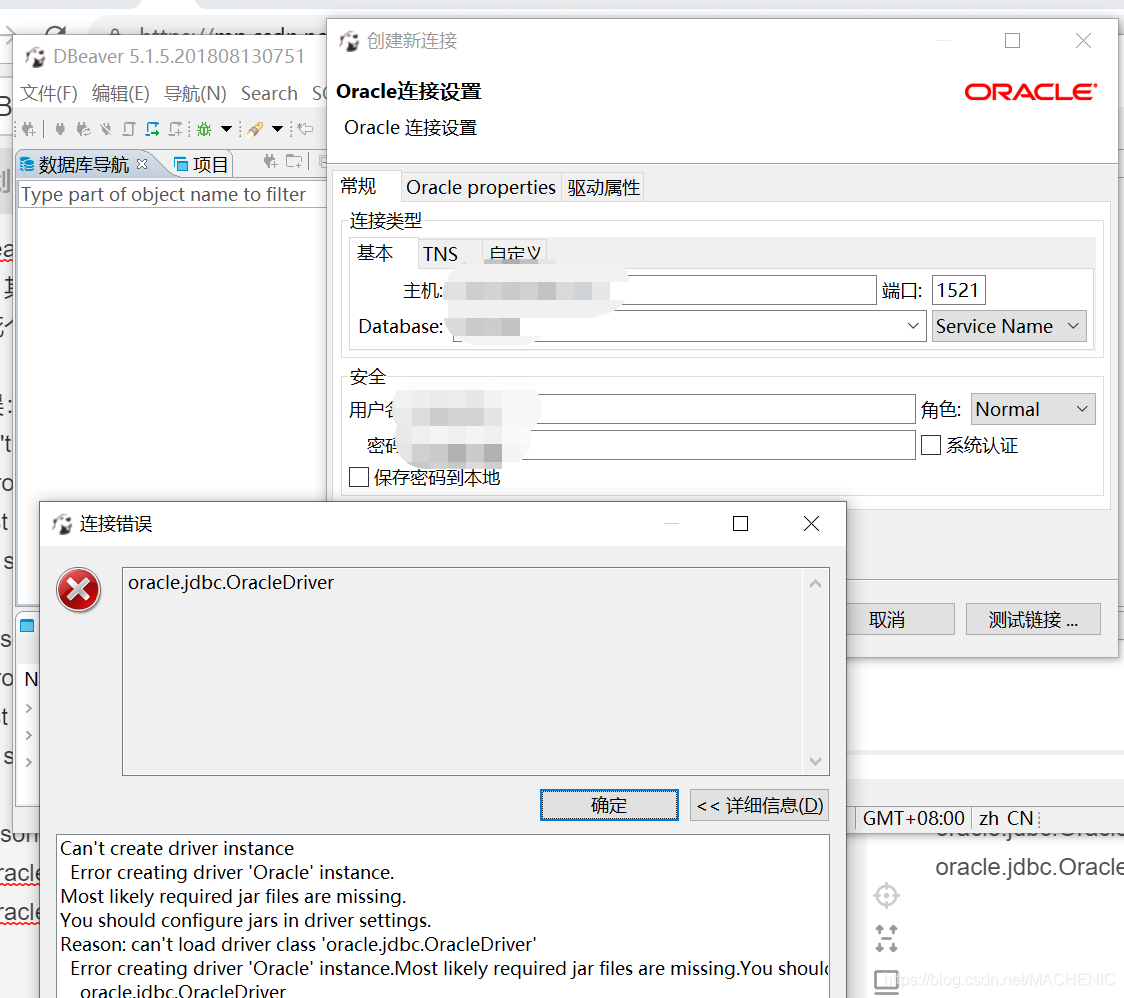Click the reconnect icon in the toolbar

pos(84,128)
